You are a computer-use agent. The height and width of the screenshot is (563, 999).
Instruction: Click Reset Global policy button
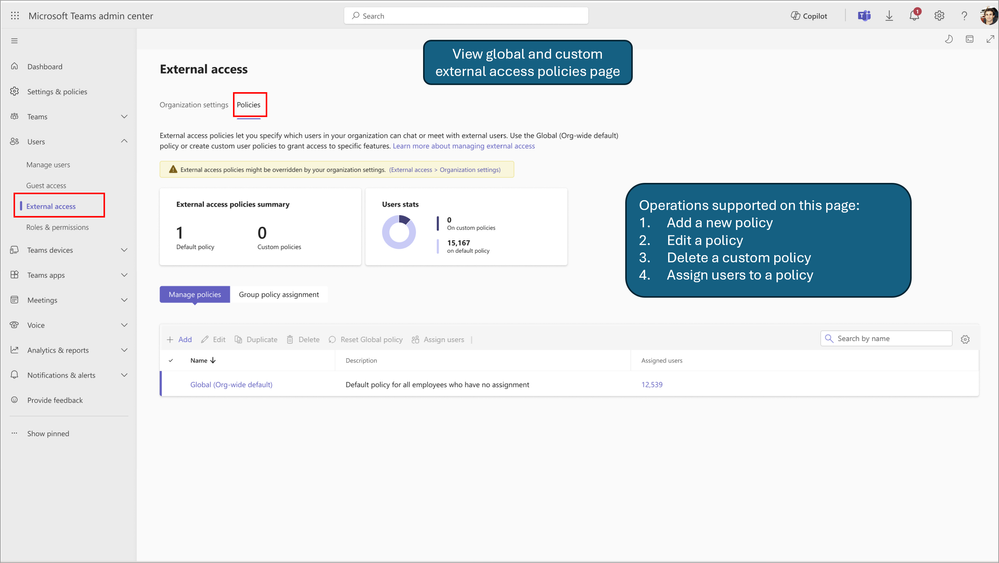click(x=365, y=339)
